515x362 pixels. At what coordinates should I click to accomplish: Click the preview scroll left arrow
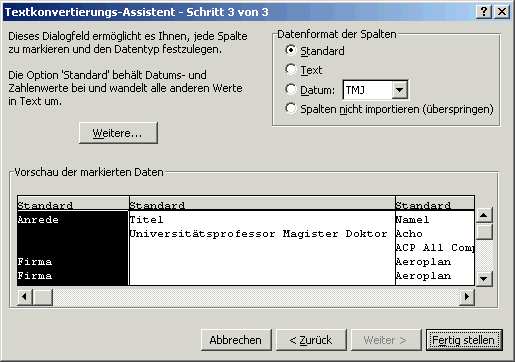coord(25,296)
